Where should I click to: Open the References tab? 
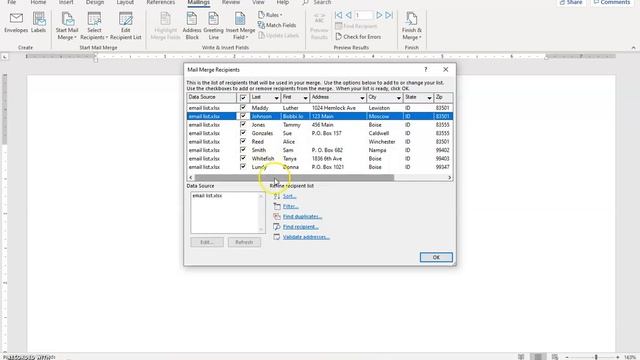point(161,2)
